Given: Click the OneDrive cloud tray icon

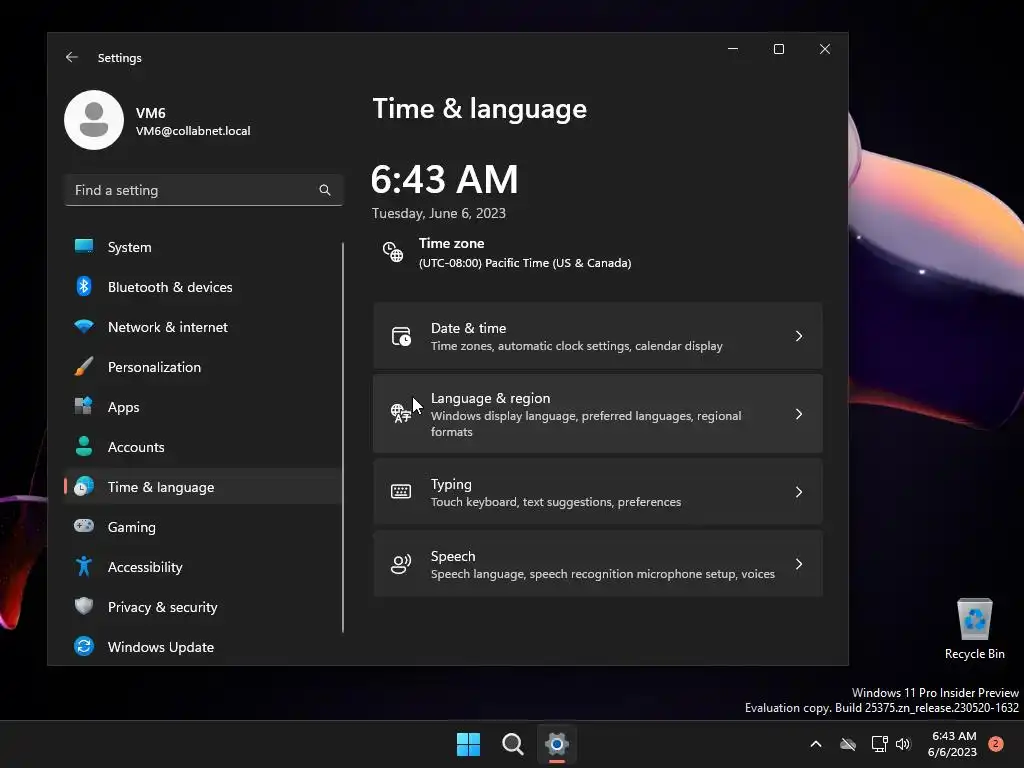Looking at the screenshot, I should (848, 744).
